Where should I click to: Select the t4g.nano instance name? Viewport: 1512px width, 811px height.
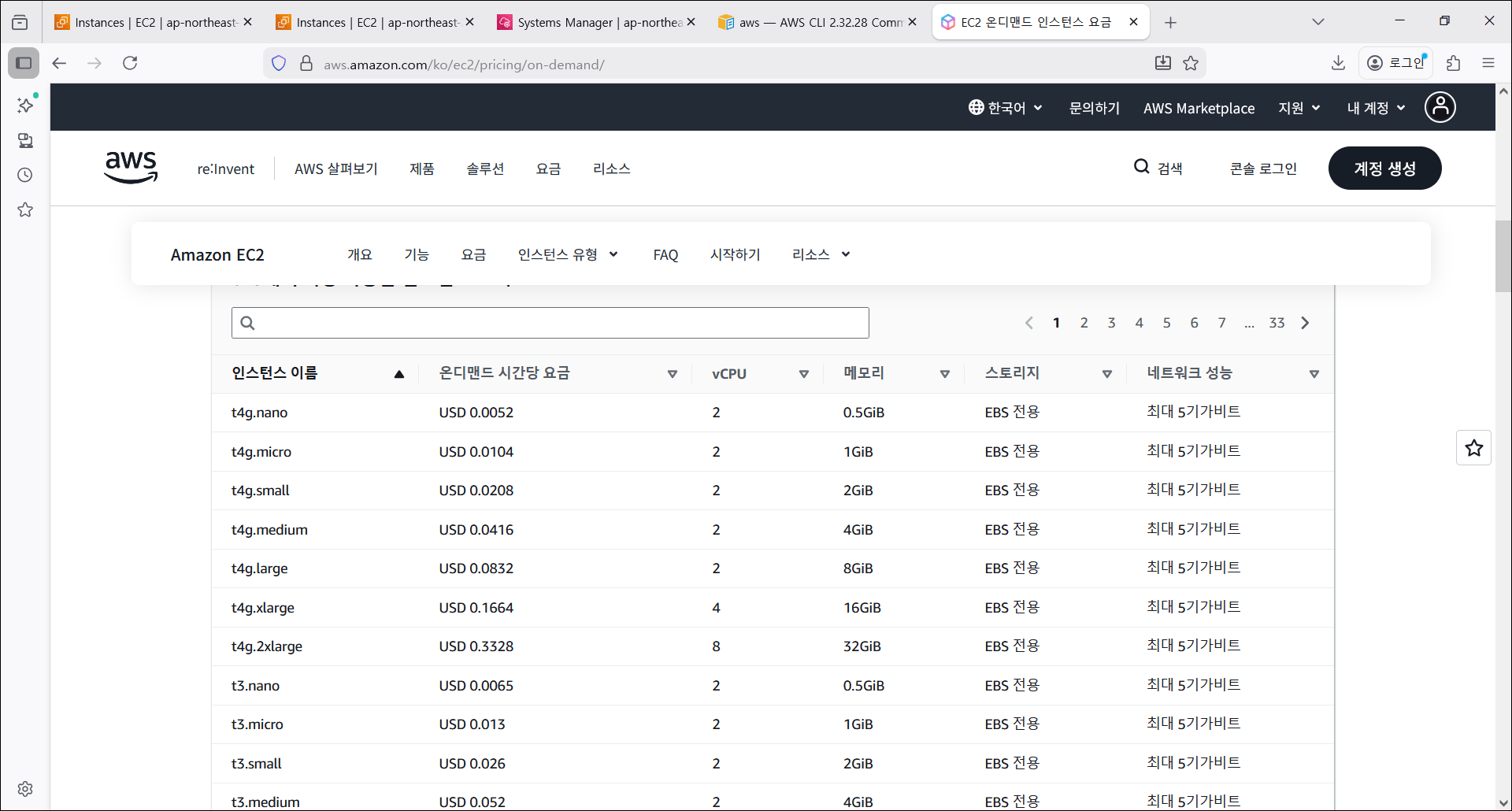click(259, 413)
